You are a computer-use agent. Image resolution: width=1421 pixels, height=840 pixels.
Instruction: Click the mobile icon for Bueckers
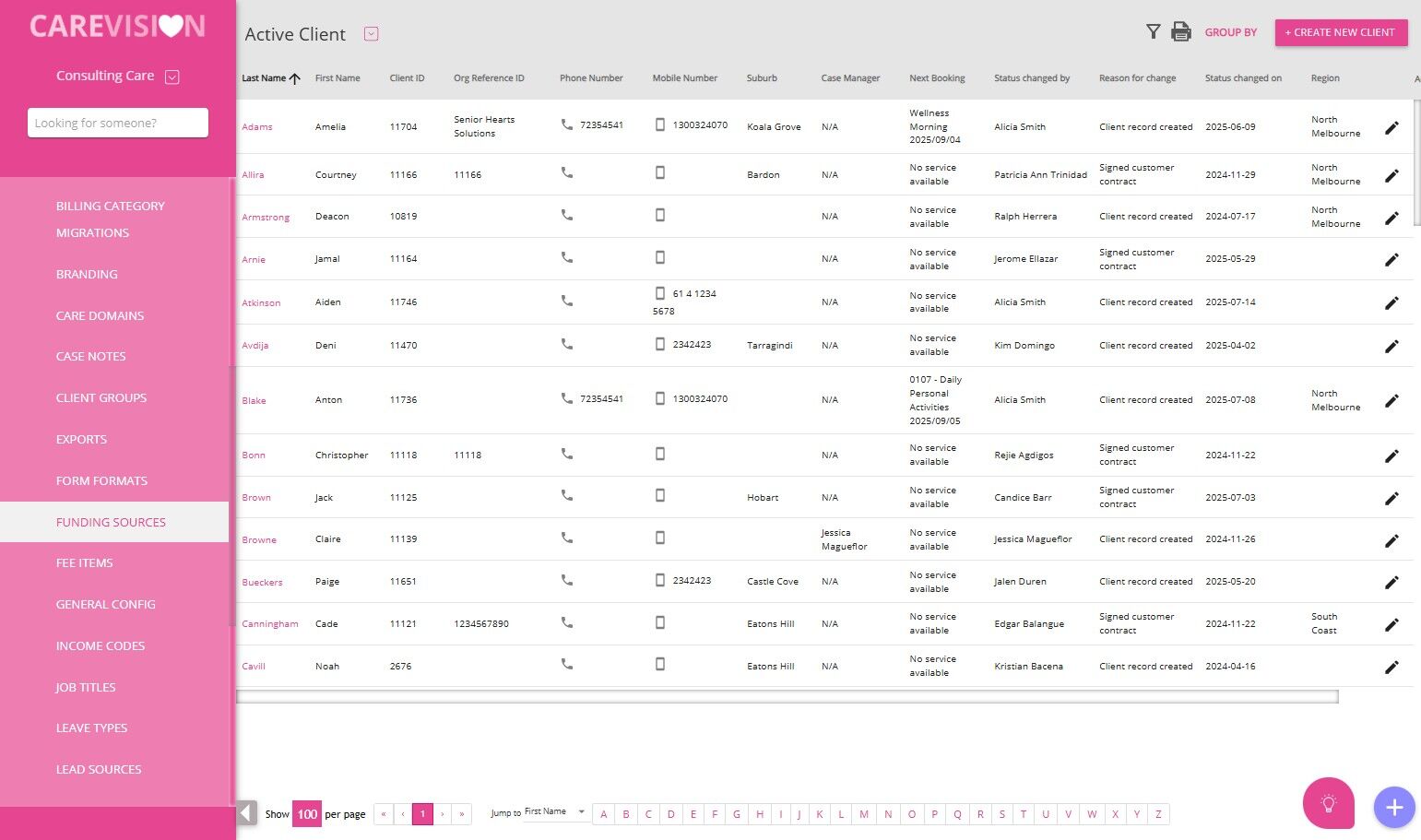click(660, 580)
